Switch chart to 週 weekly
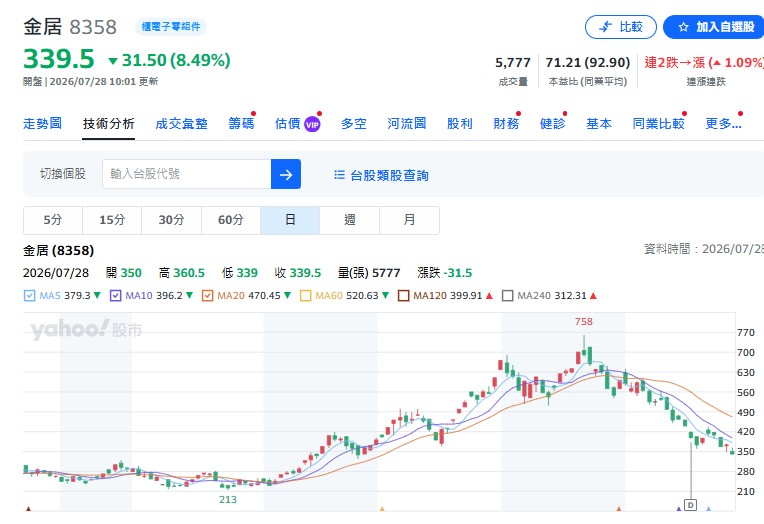Image resolution: width=764 pixels, height=524 pixels. pyautogui.click(x=350, y=220)
